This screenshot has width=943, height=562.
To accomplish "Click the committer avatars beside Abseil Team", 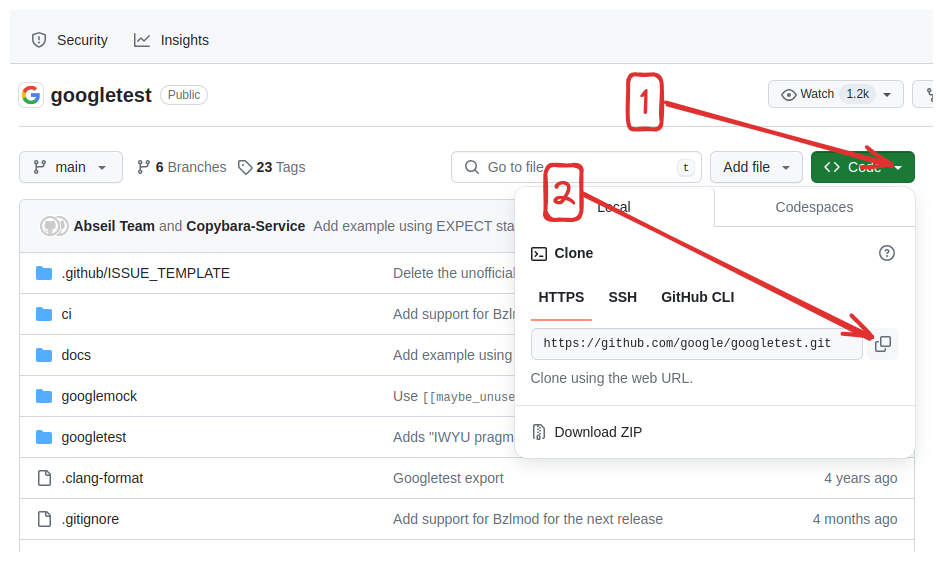I will coord(54,226).
